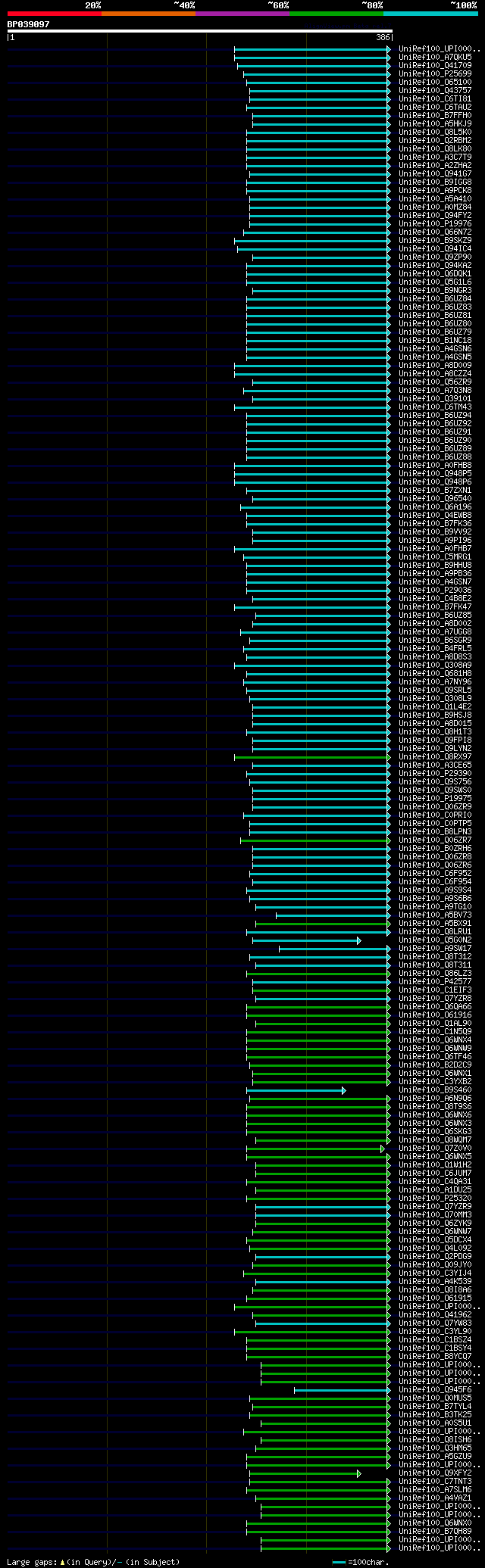Screen dimensions: 485x1568
Task: Select the UniRef100_Q9XFY2 label
Action: click(x=435, y=1473)
